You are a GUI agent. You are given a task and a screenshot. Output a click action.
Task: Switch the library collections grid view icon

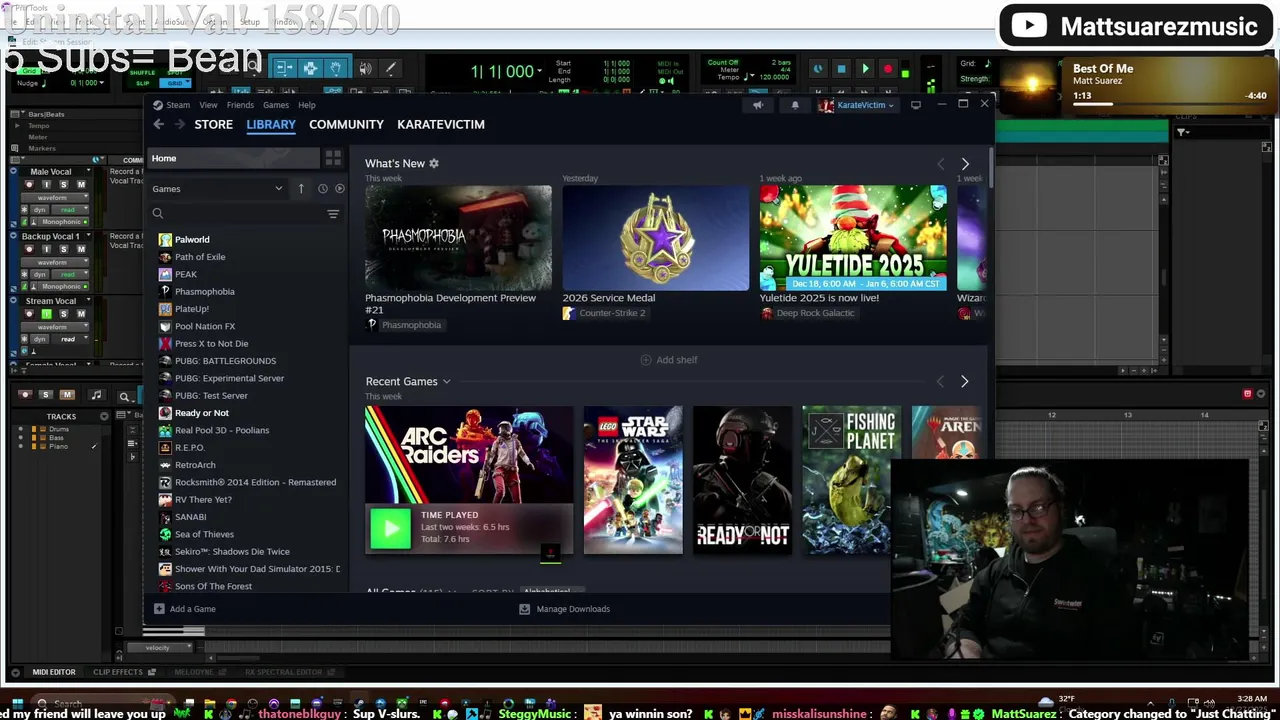tap(333, 158)
